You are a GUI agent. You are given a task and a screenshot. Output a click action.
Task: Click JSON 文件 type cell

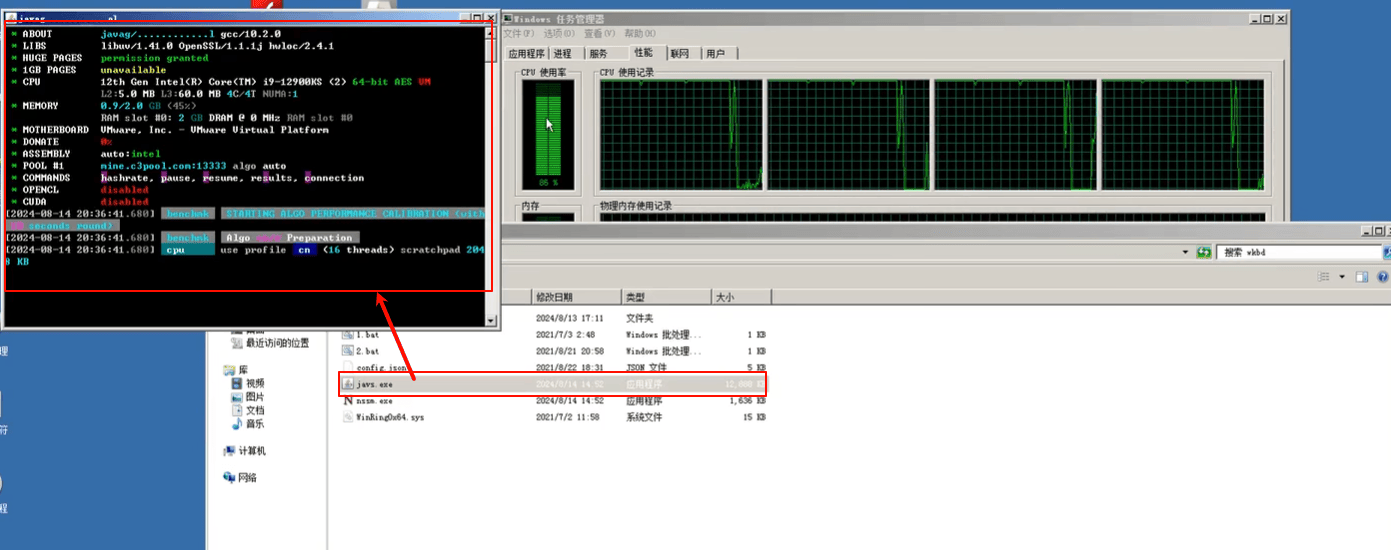pyautogui.click(x=645, y=367)
